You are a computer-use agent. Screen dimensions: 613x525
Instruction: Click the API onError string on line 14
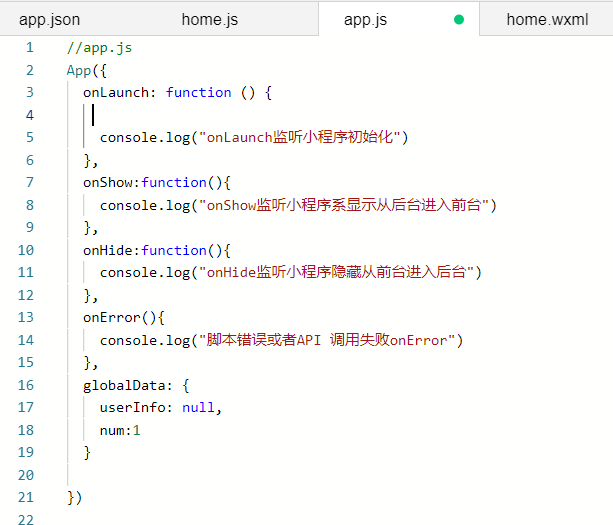tap(327, 340)
